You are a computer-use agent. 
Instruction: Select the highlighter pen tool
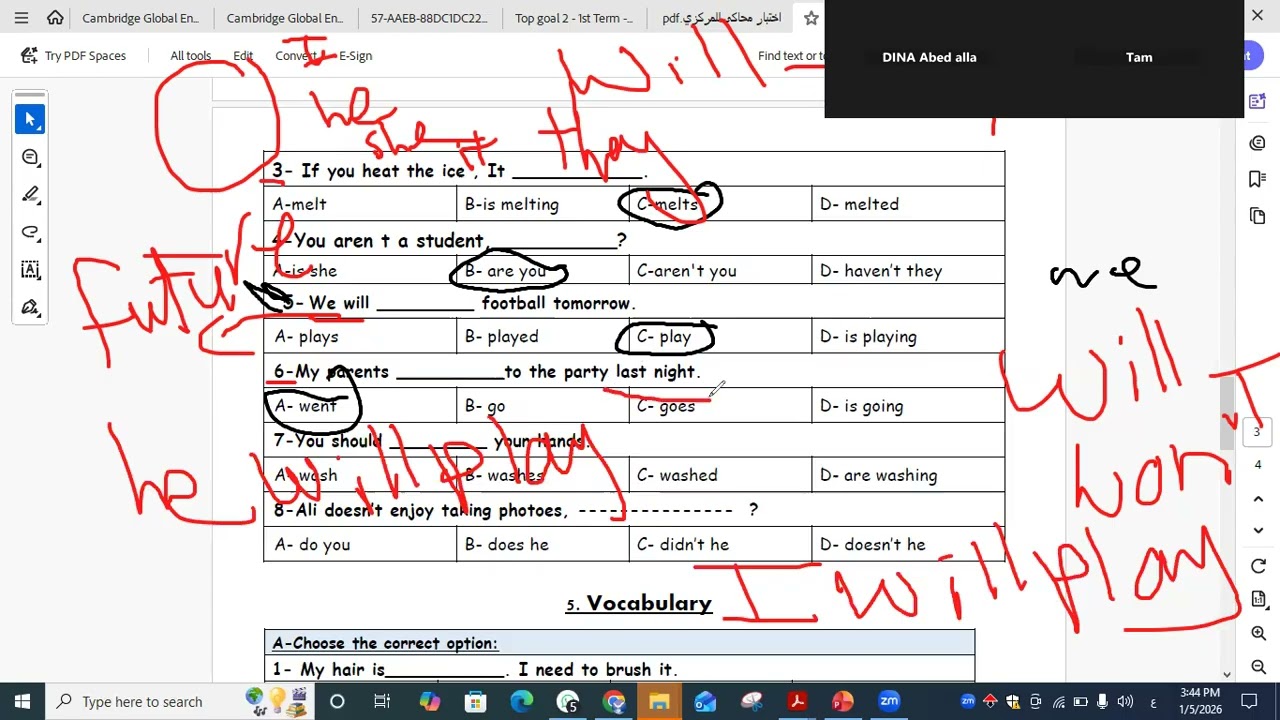click(x=30, y=194)
